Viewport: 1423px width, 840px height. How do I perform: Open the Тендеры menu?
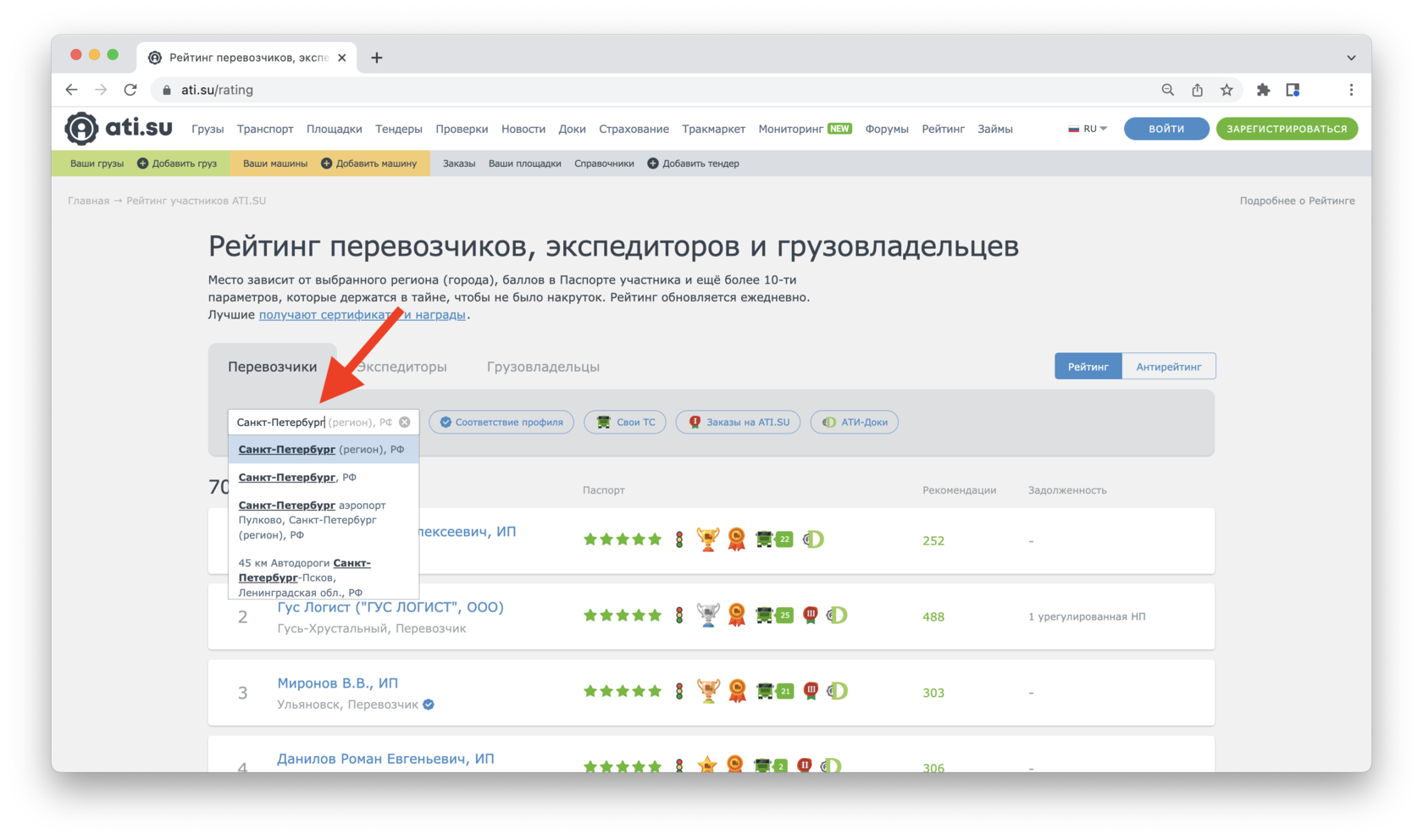click(x=399, y=129)
